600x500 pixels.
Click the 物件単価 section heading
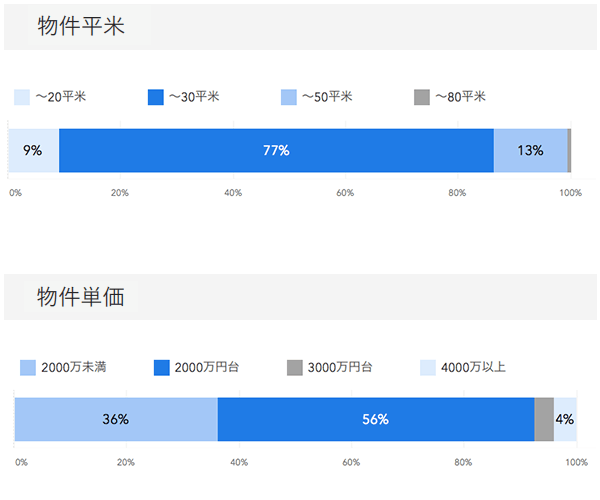[x=81, y=297]
